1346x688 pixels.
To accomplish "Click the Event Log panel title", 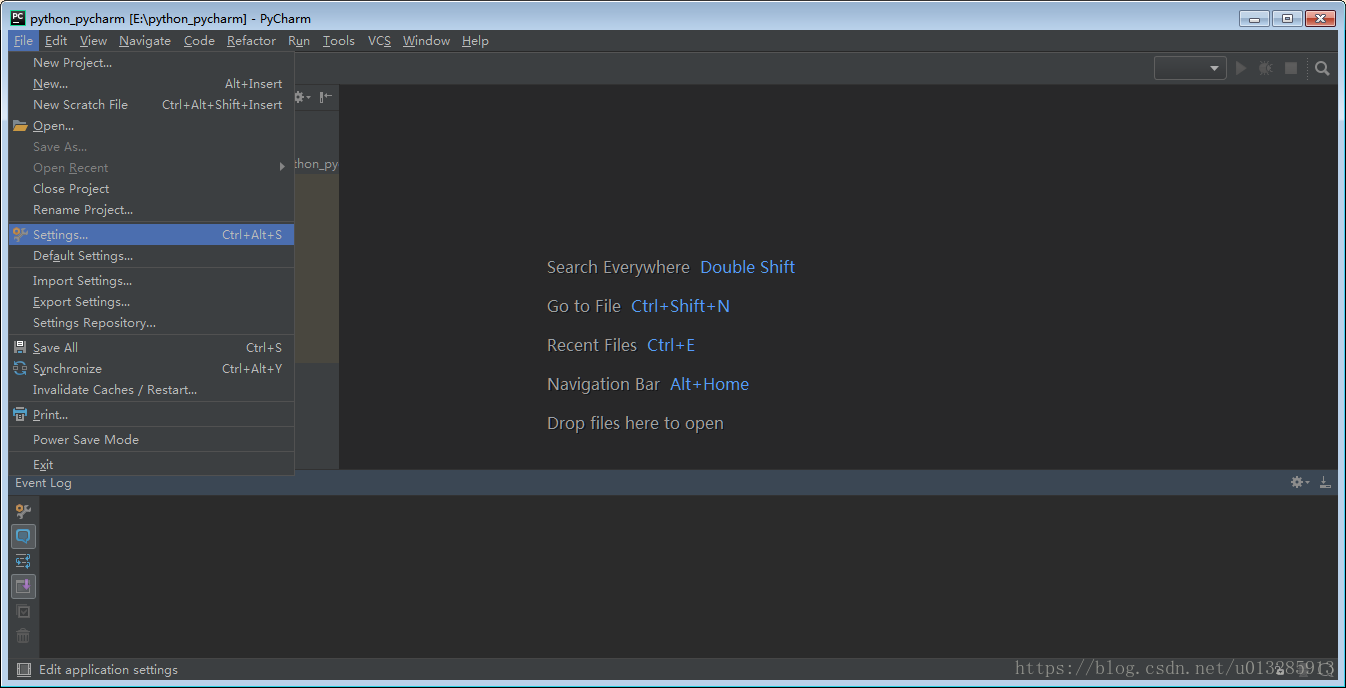I will 43,483.
